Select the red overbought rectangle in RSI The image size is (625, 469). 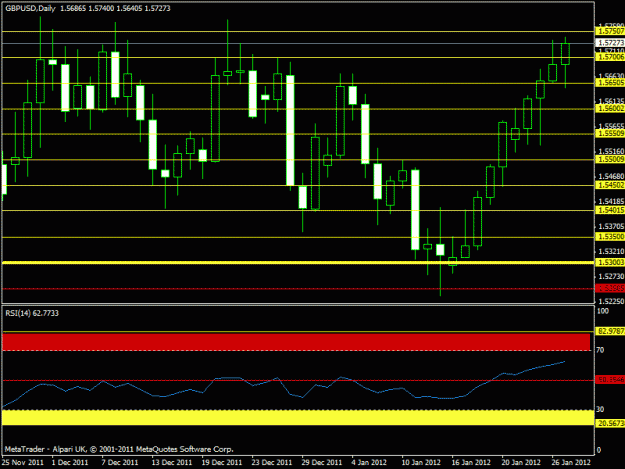tap(296, 342)
